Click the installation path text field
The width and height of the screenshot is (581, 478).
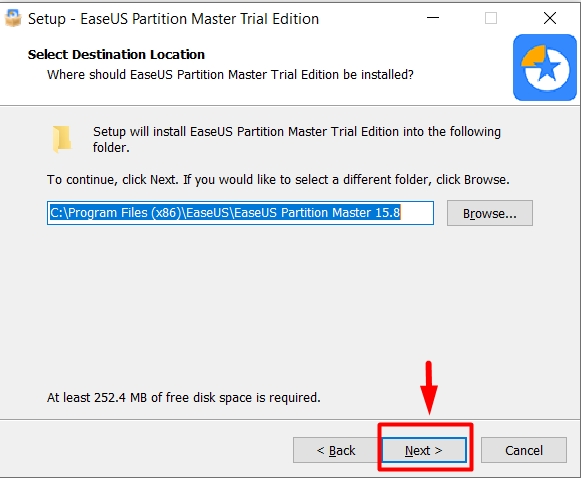point(240,213)
